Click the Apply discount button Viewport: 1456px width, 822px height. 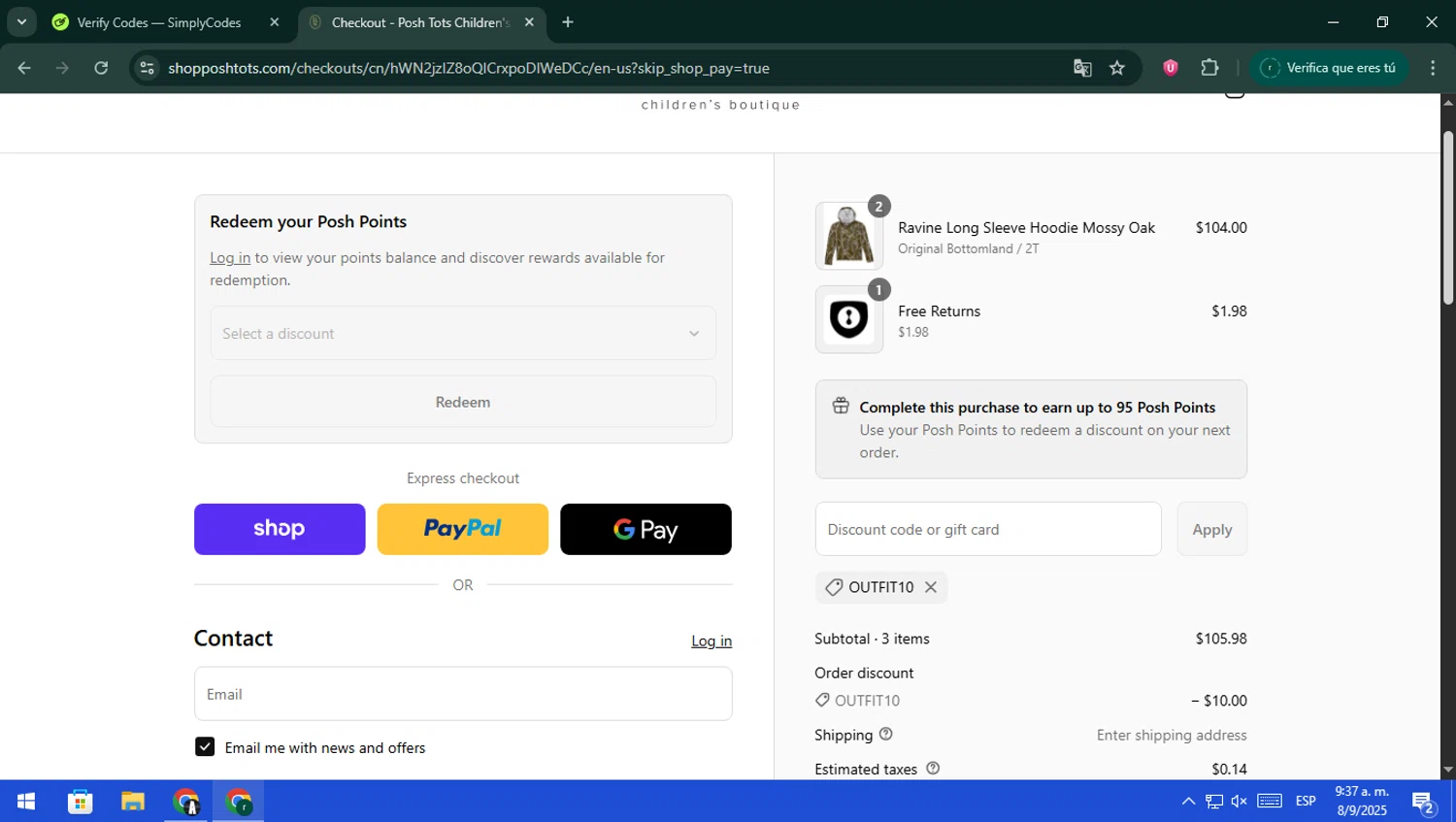pos(1212,529)
